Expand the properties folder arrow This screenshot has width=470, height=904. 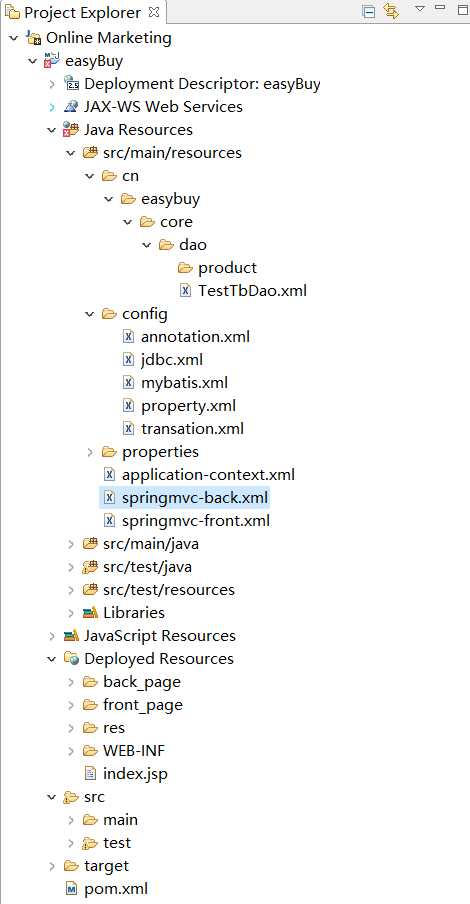click(x=90, y=452)
